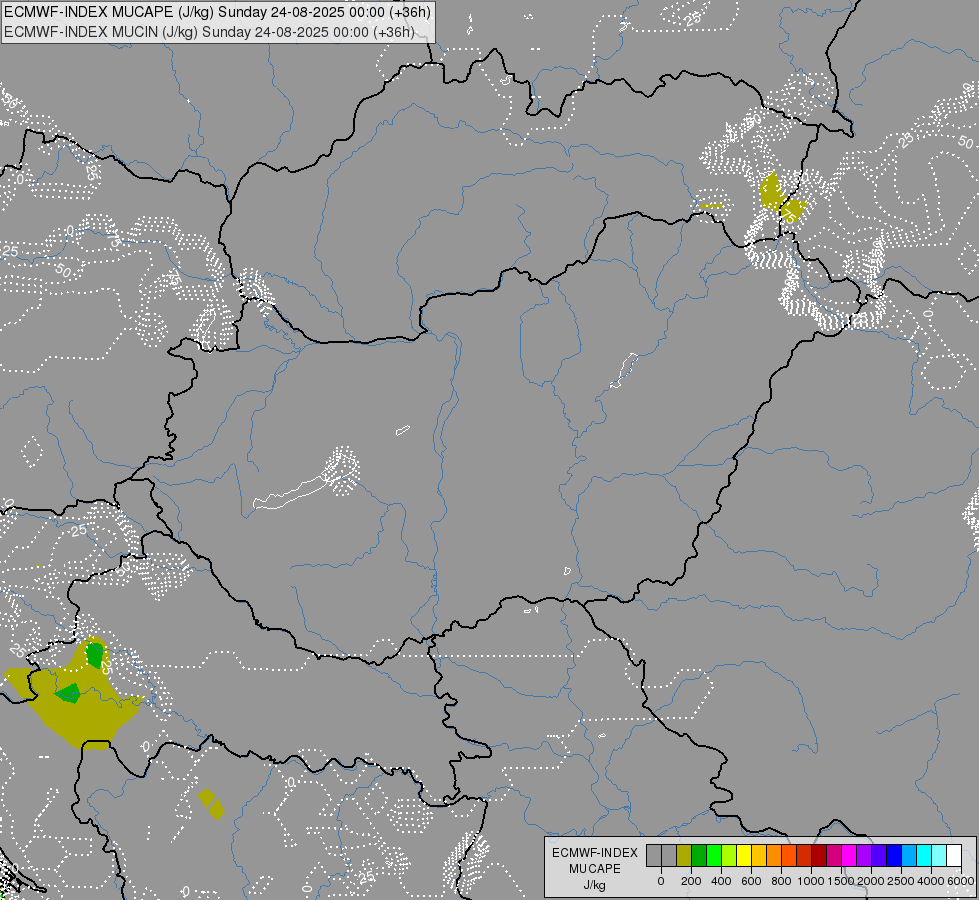Viewport: 979px width, 900px height.
Task: Click the MUCIN title line at top
Action: [x=209, y=32]
